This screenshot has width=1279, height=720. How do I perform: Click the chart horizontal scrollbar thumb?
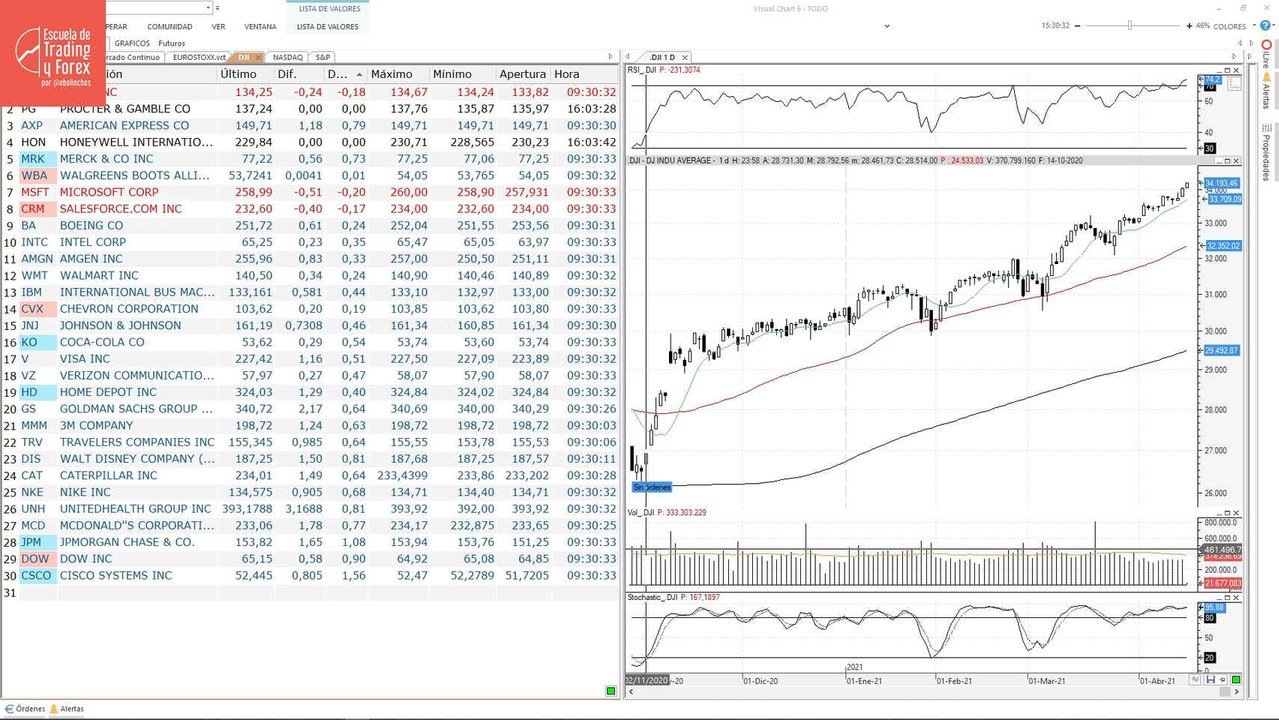[1225, 692]
